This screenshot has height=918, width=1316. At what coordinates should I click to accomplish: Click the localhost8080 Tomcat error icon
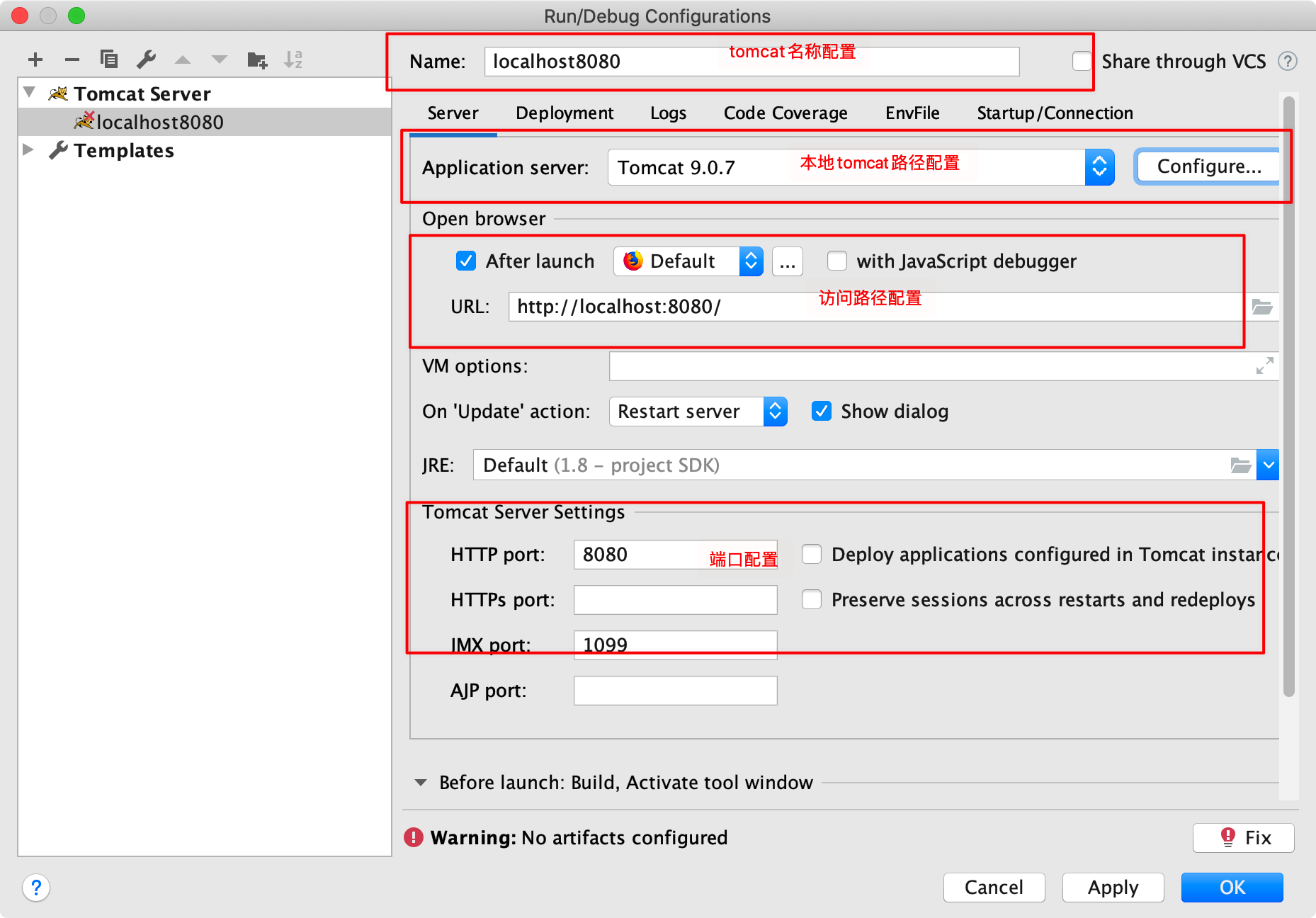coord(84,120)
